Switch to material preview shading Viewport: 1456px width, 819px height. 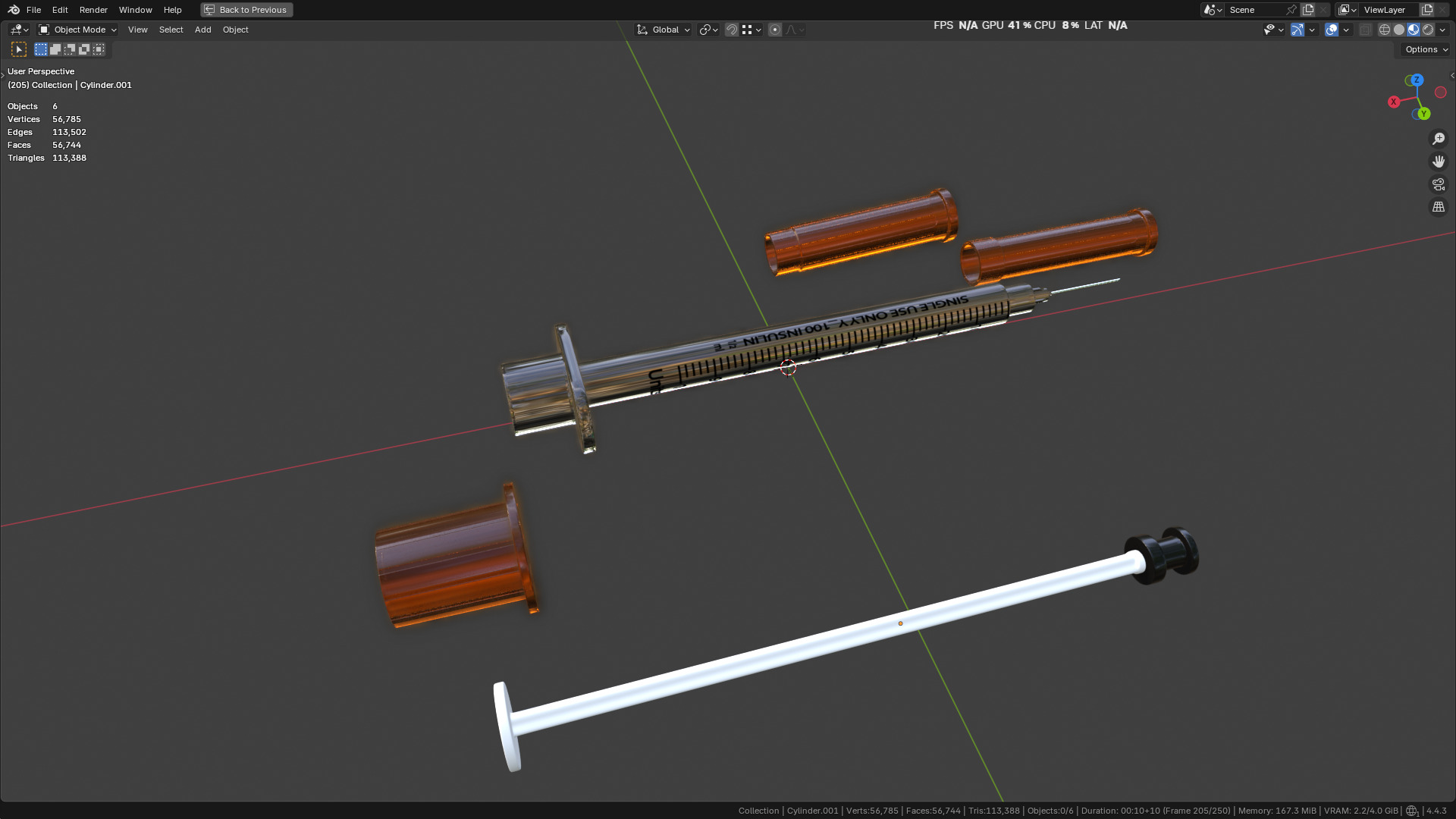tap(1414, 30)
